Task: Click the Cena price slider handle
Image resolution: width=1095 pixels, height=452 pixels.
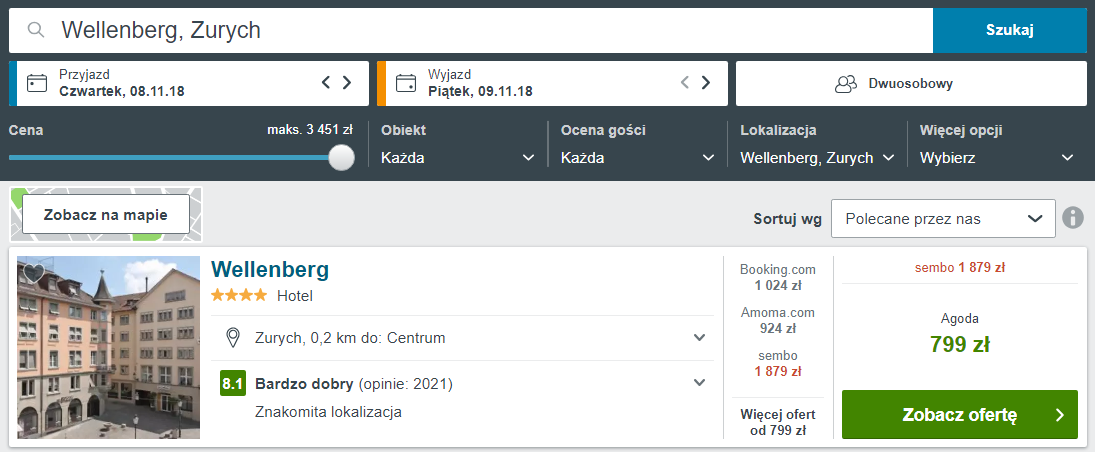Action: [342, 158]
